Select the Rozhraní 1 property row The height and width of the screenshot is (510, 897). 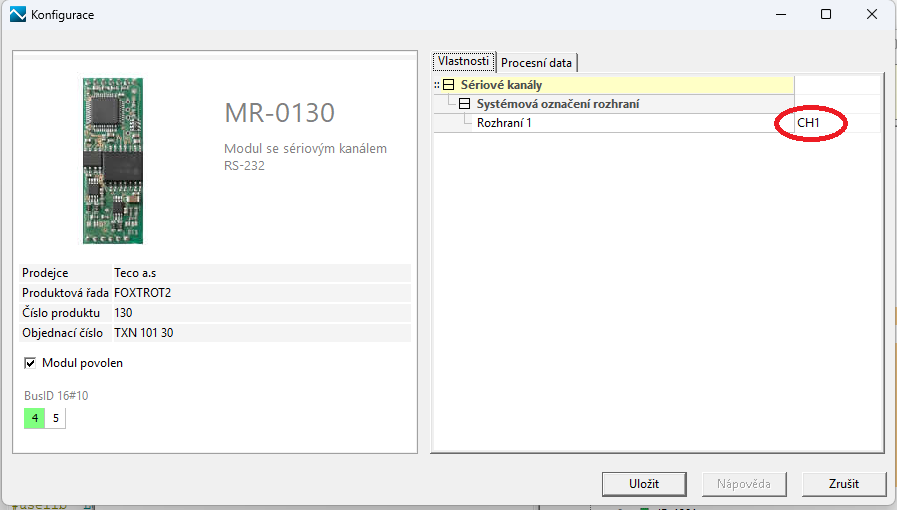tap(600, 123)
